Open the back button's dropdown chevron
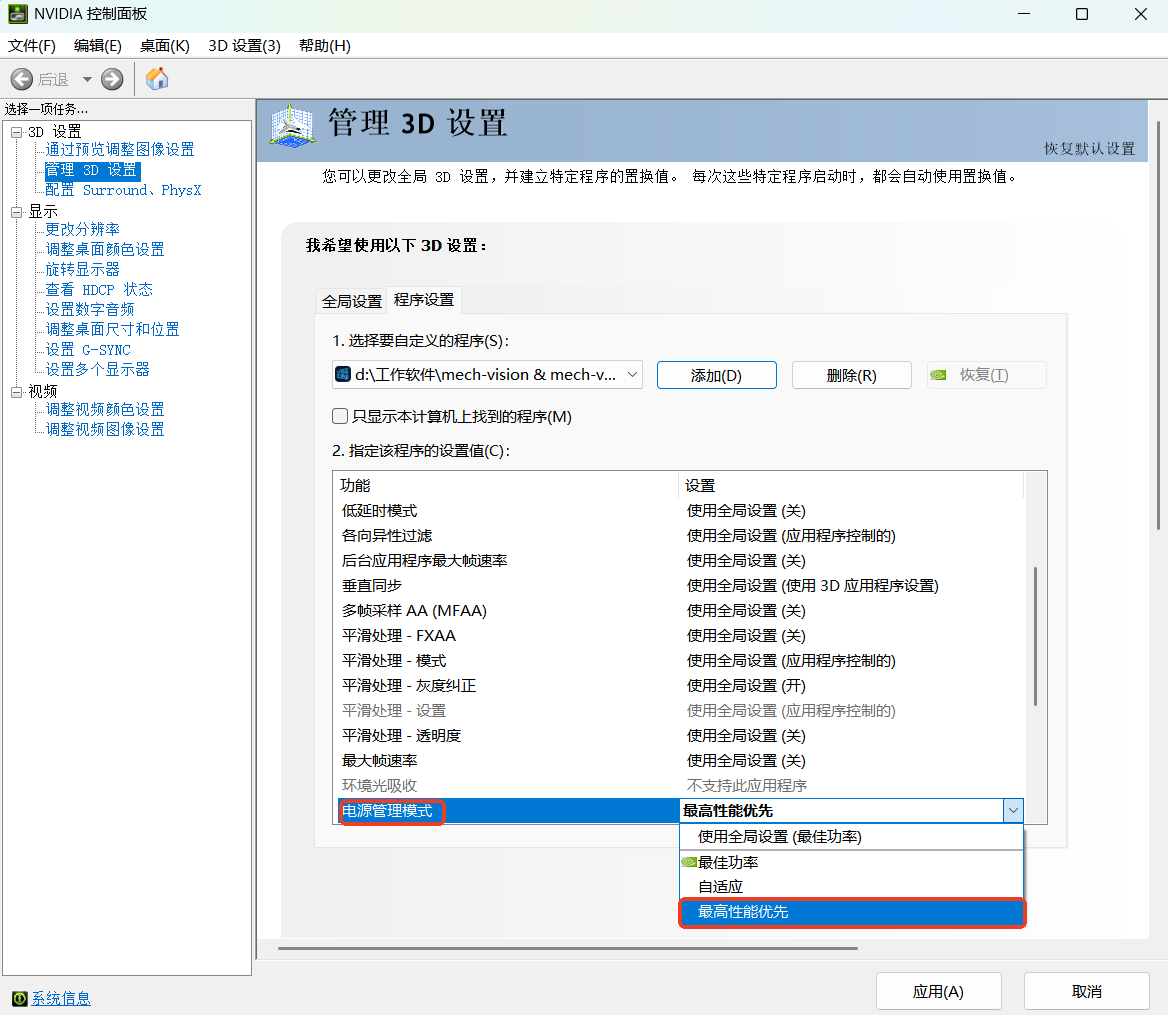The width and height of the screenshot is (1169, 1017). point(86,78)
